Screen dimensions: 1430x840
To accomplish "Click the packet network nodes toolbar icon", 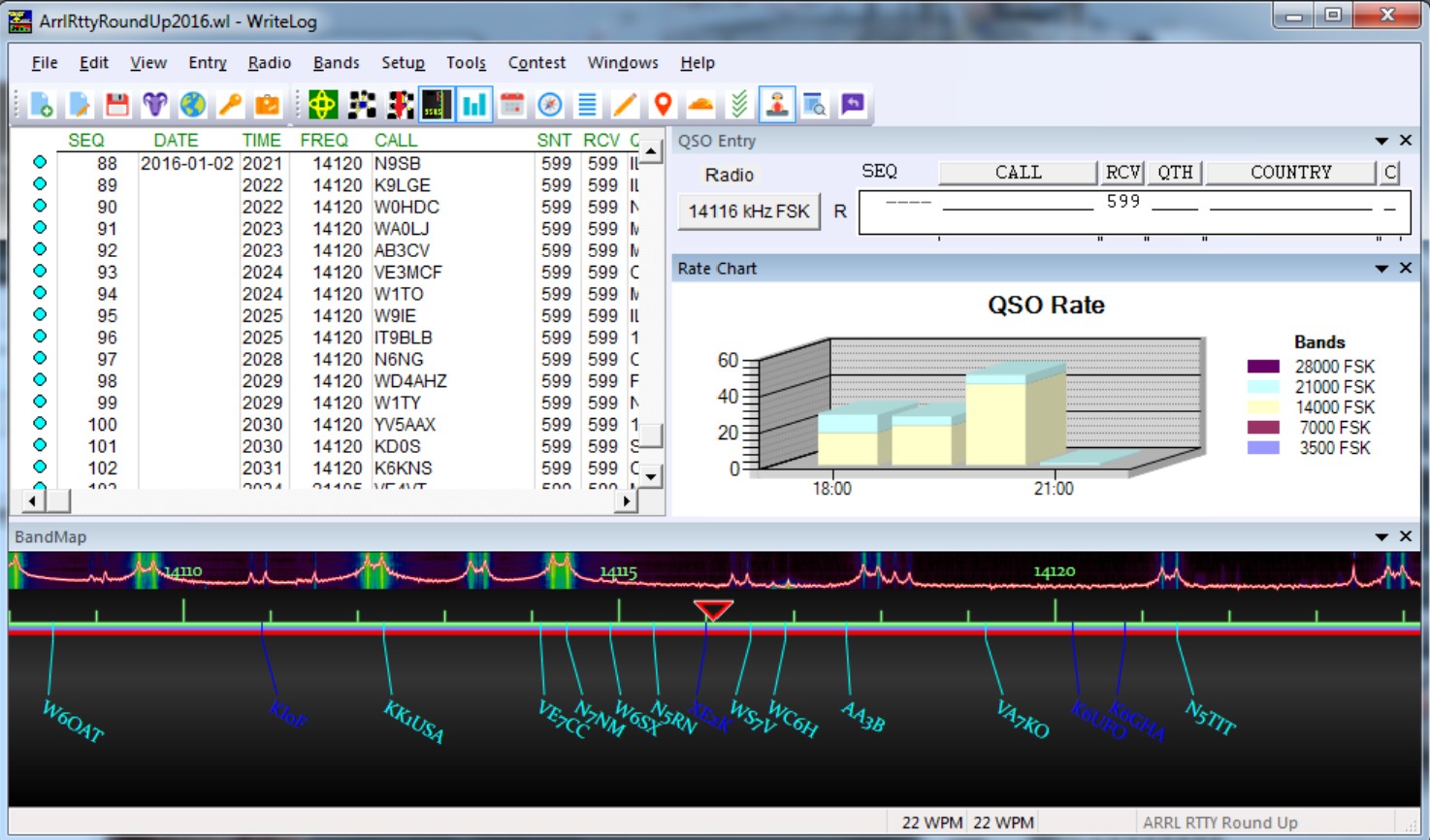I will 361,105.
